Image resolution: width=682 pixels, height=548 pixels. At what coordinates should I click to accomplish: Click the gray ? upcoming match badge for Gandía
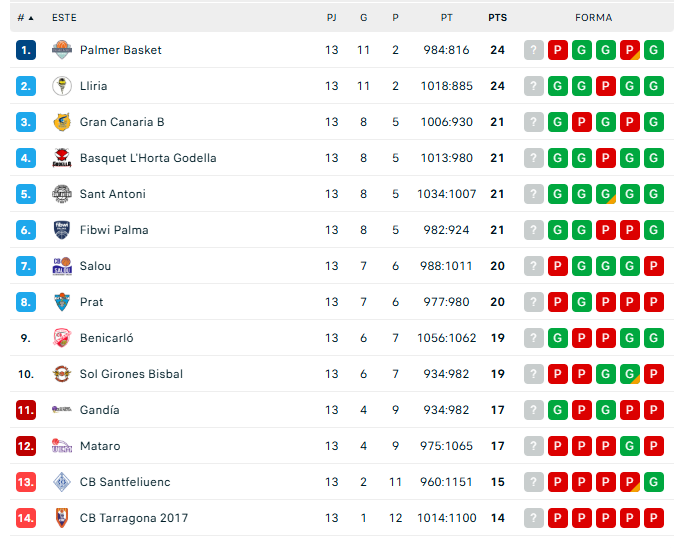coord(534,410)
